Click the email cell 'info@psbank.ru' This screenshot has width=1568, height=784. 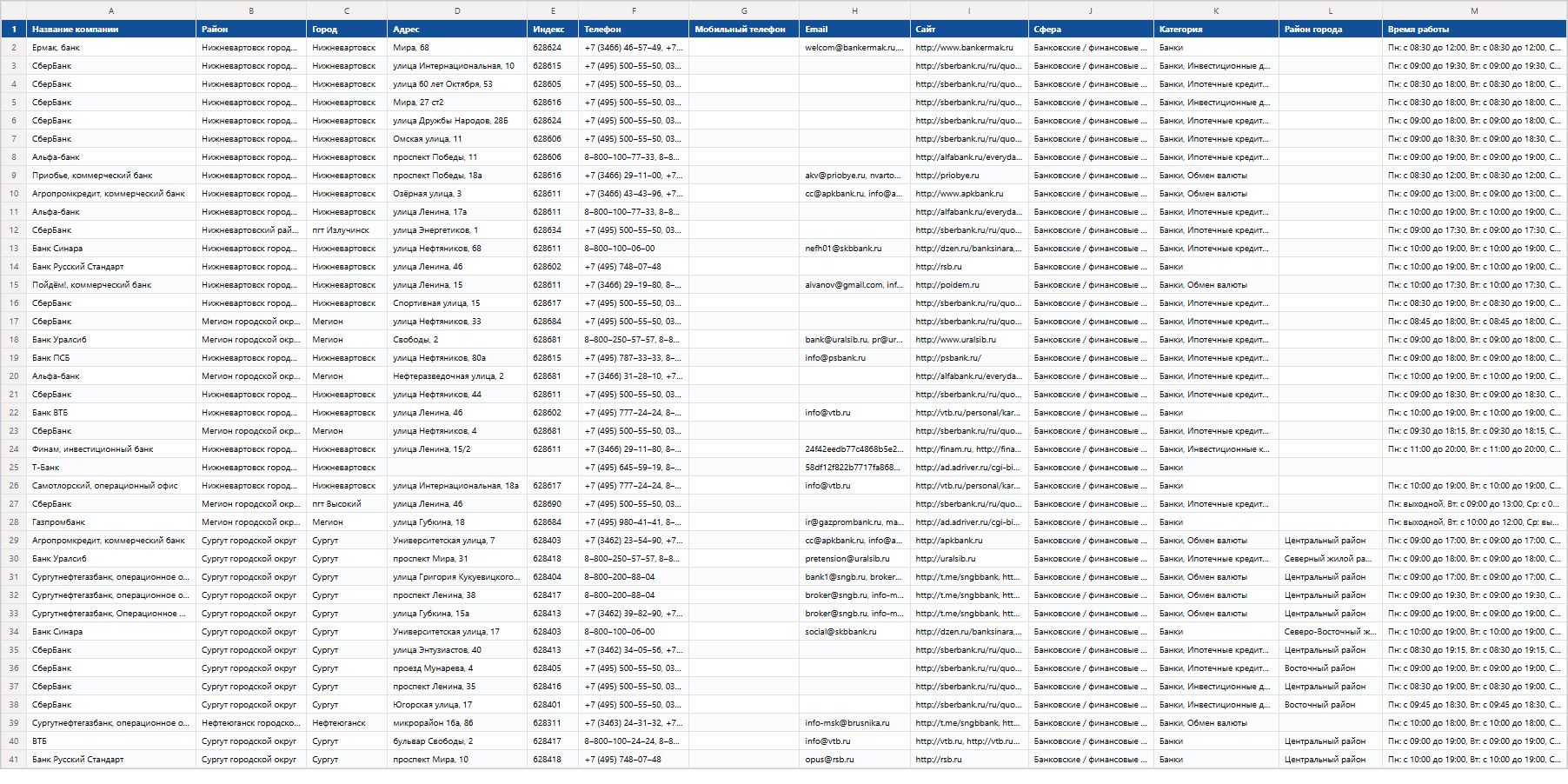pos(854,358)
